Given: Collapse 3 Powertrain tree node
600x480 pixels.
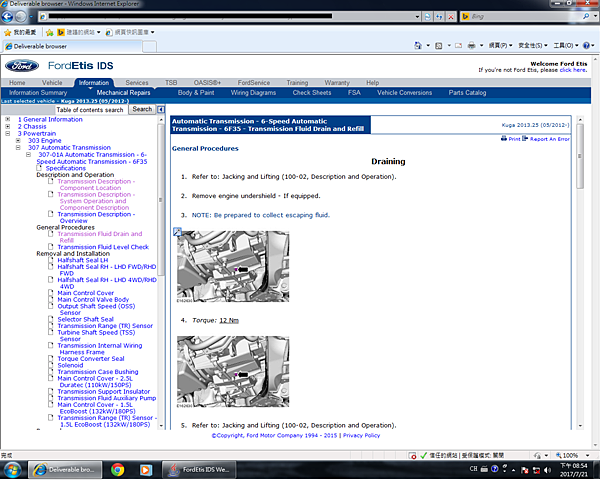Looking at the screenshot, I should tap(8, 134).
